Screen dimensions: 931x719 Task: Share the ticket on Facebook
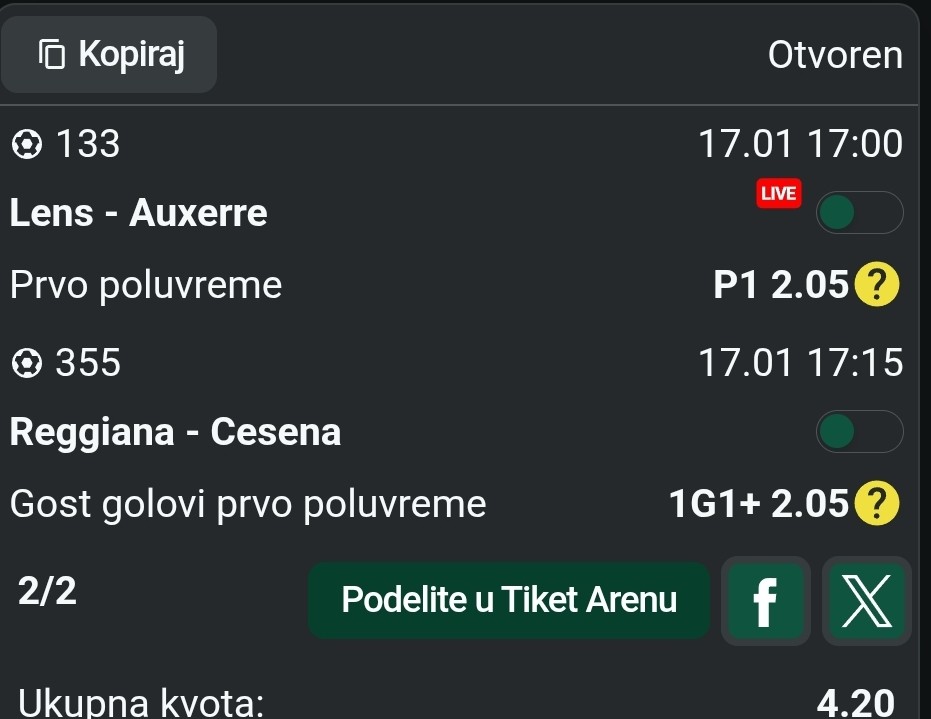coord(765,601)
